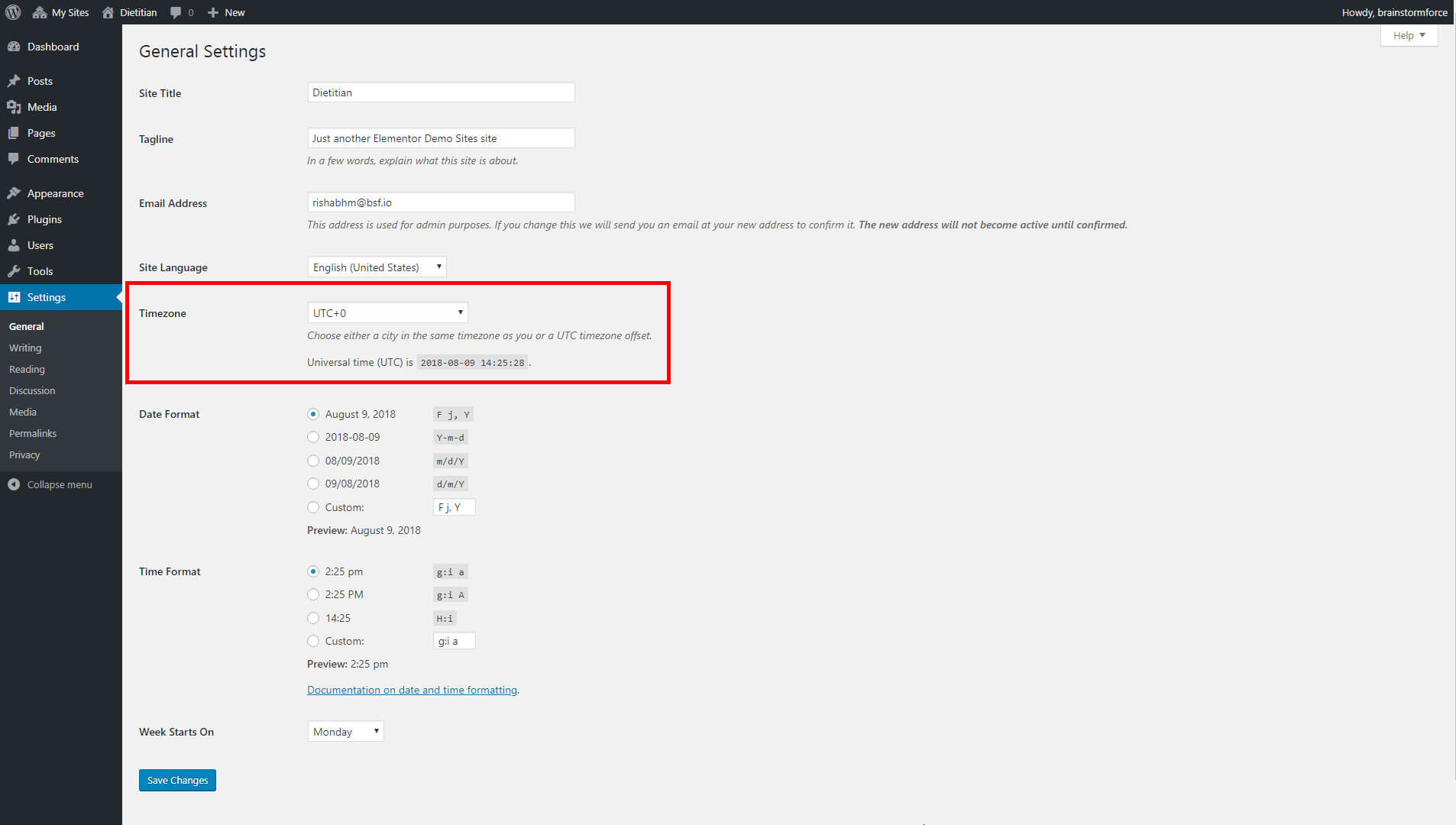This screenshot has width=1456, height=825.
Task: Open the Appearance menu icon
Action: pos(16,192)
